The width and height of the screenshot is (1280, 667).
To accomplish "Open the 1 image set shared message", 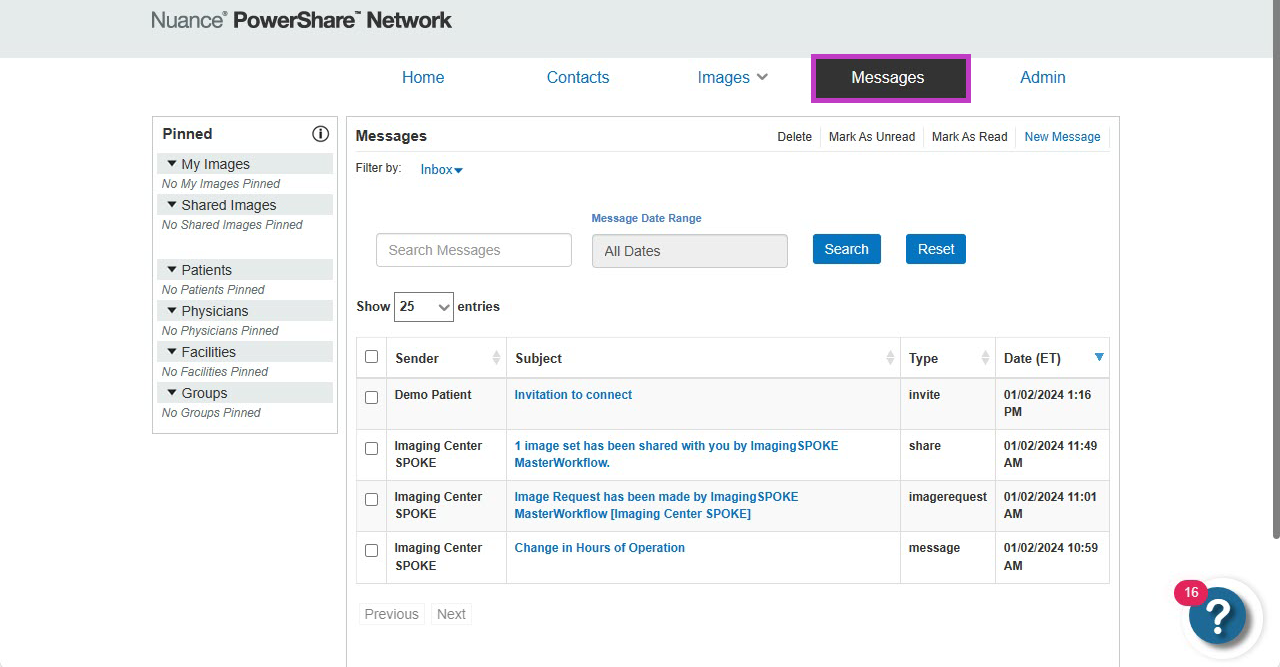I will [676, 454].
